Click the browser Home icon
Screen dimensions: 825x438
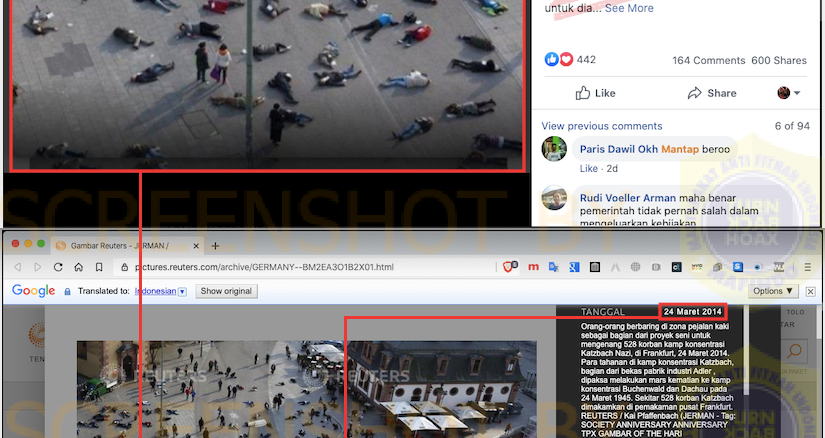coord(78,267)
